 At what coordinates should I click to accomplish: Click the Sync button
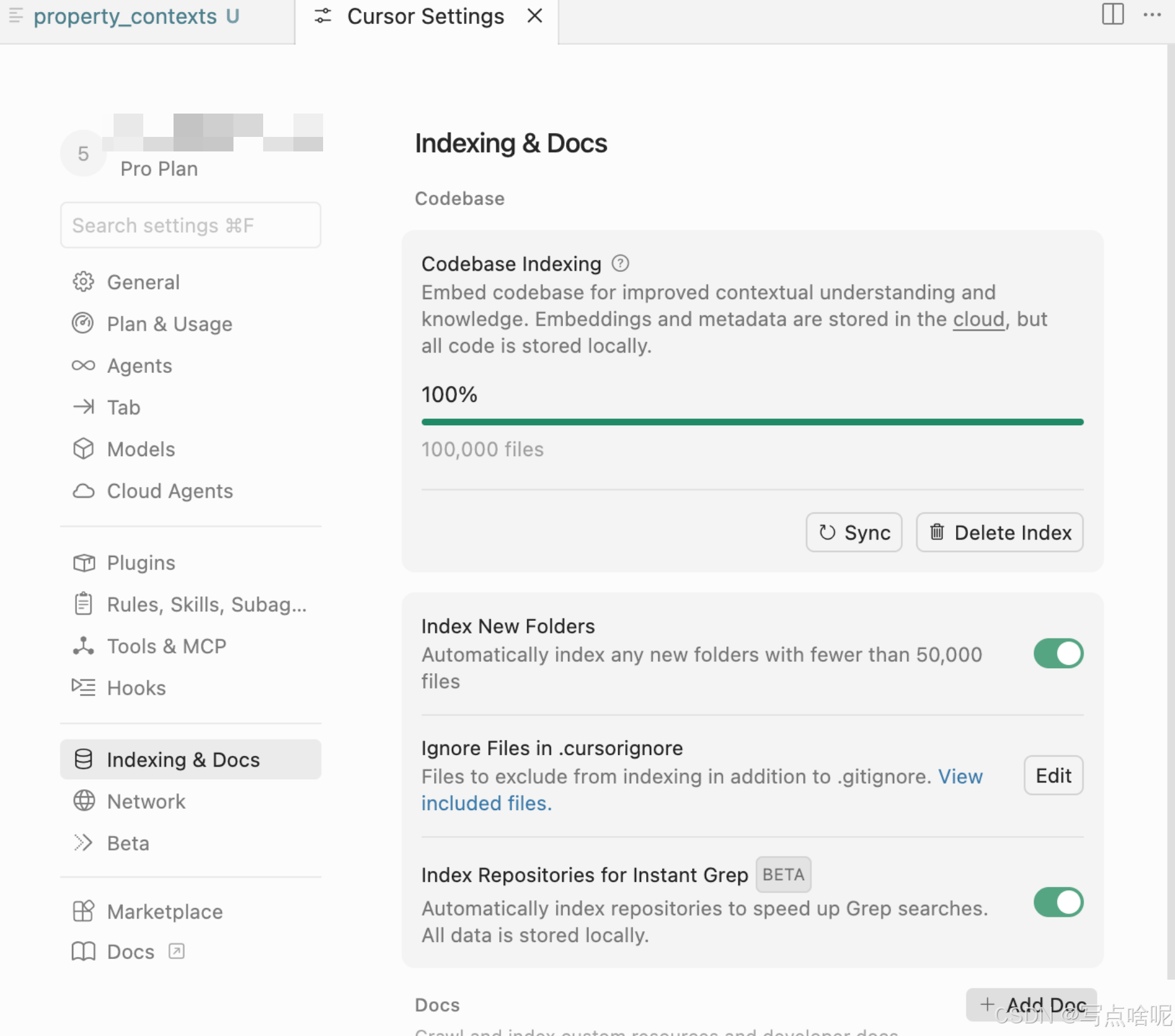coord(854,533)
